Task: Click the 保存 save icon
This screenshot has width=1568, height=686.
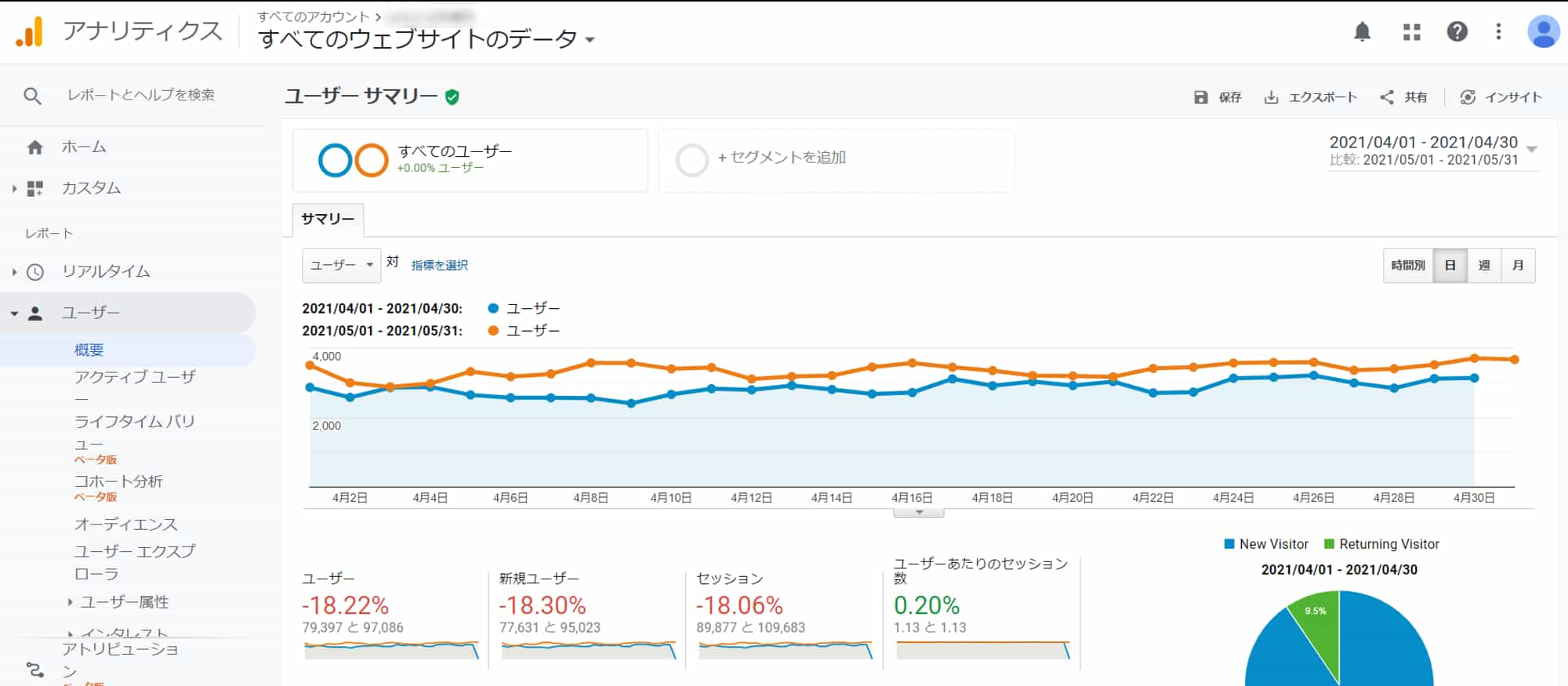Action: pyautogui.click(x=1200, y=97)
